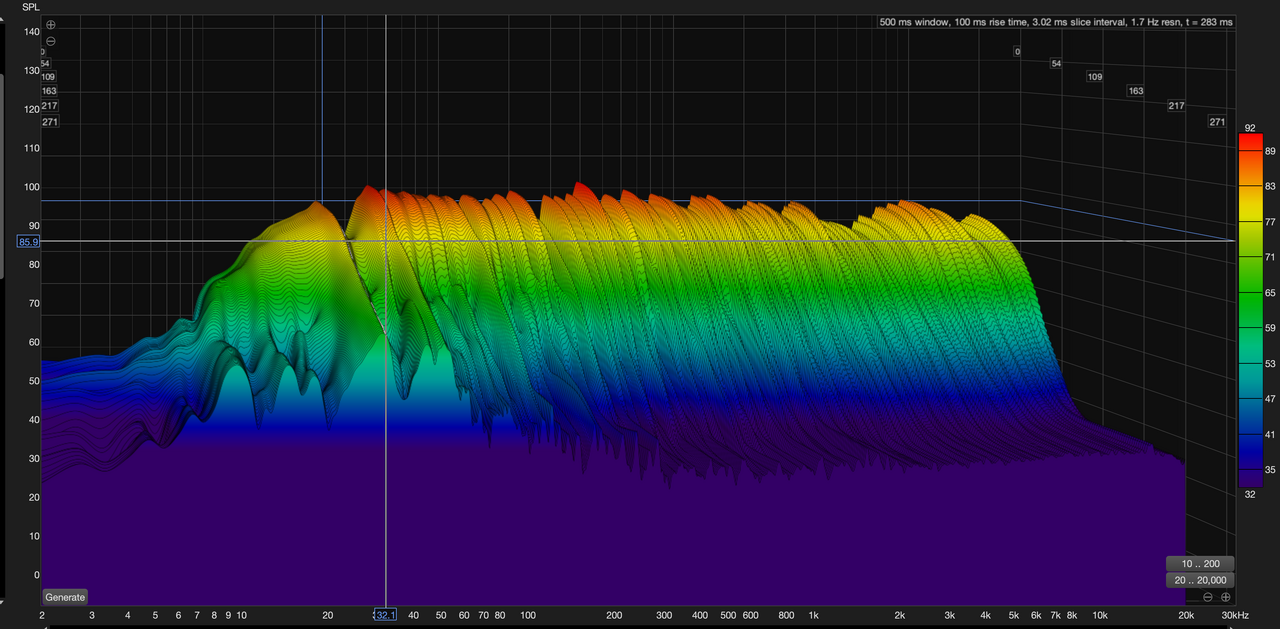
Task: Set frequency range to 10 .. 200
Action: pos(1200,564)
